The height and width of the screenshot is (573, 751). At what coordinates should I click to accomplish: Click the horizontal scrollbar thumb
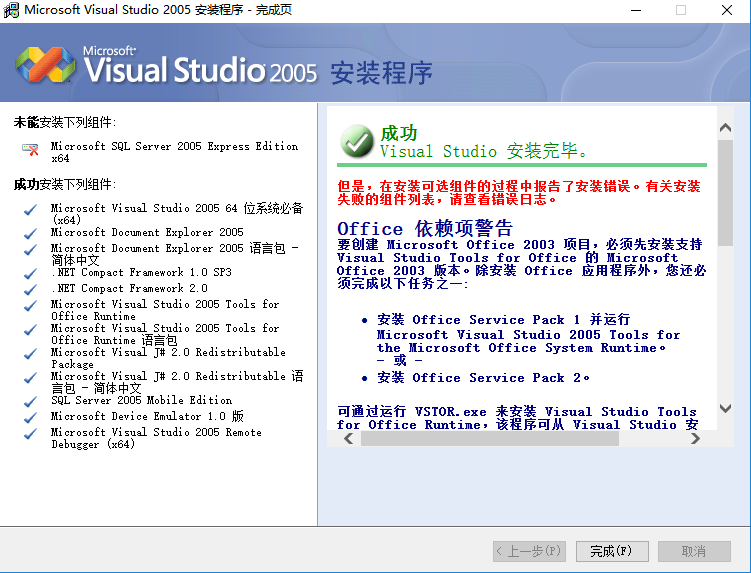489,438
